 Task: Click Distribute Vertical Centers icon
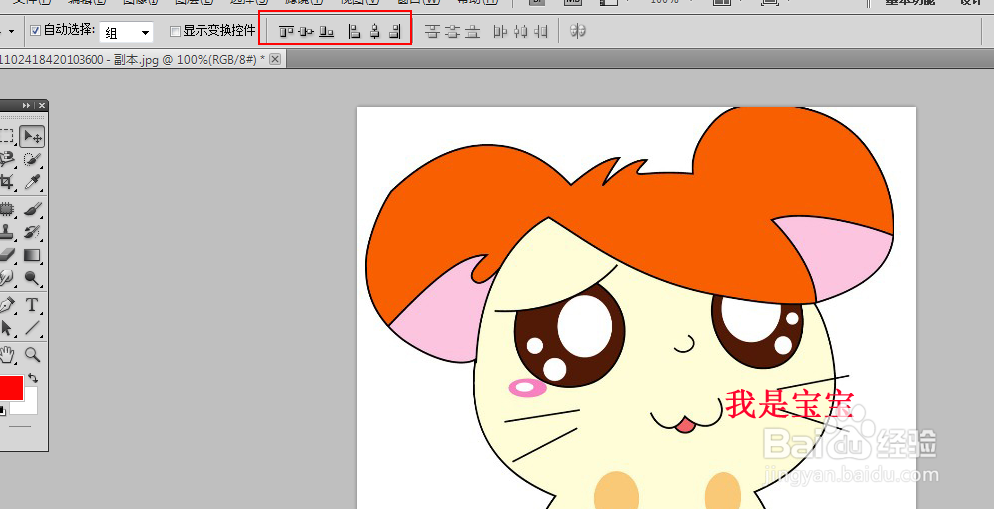point(452,31)
